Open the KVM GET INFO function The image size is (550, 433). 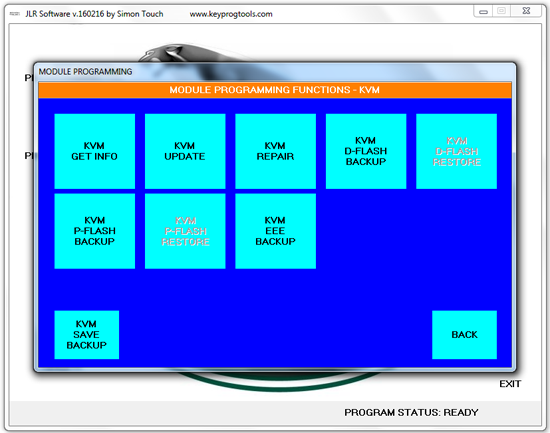point(95,151)
